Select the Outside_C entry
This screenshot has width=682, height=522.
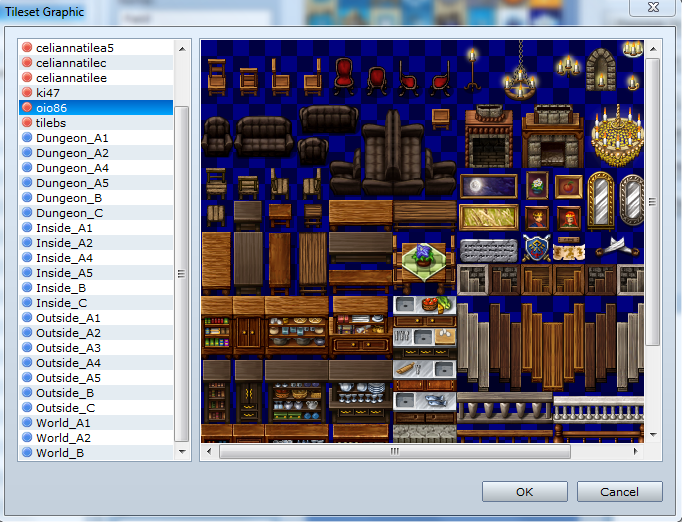tap(96, 408)
